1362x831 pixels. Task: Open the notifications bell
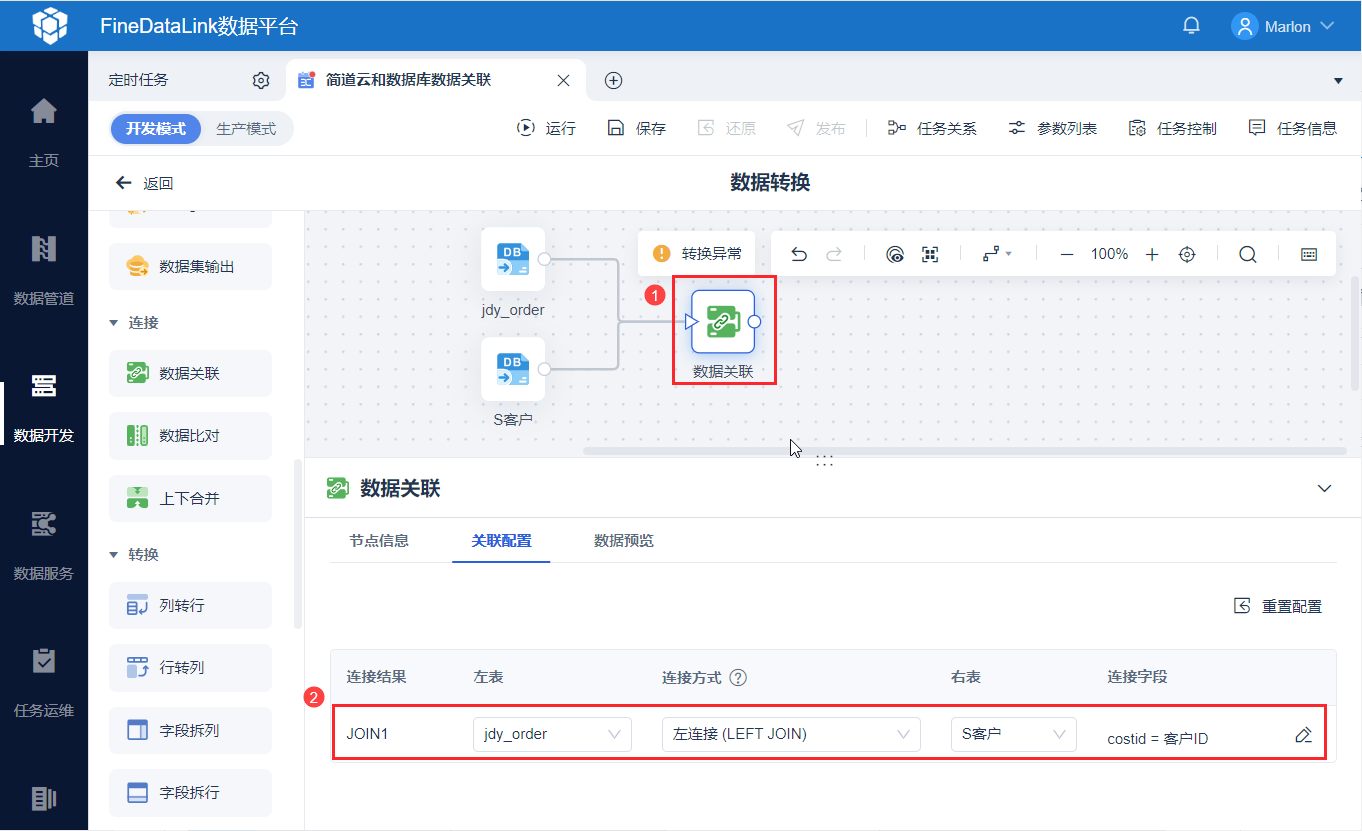point(1191,26)
